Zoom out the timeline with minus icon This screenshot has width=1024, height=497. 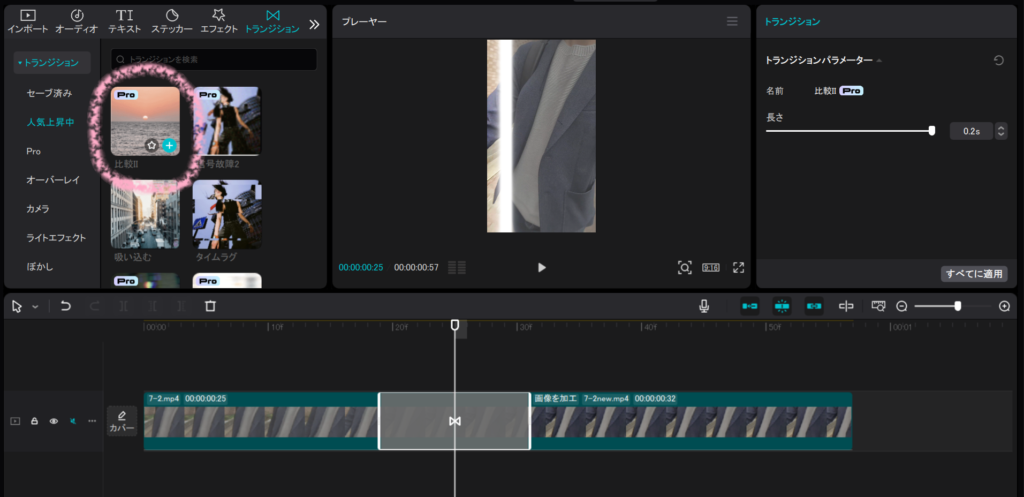902,306
